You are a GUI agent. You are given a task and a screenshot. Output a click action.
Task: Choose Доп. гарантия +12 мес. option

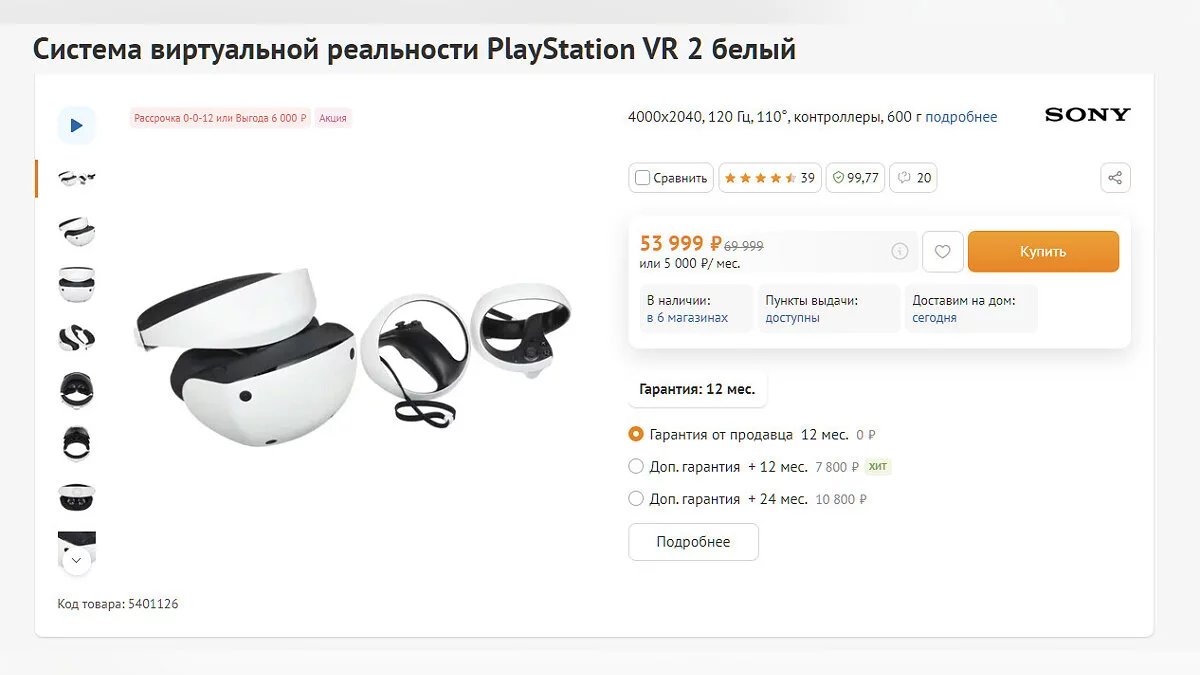coord(636,467)
